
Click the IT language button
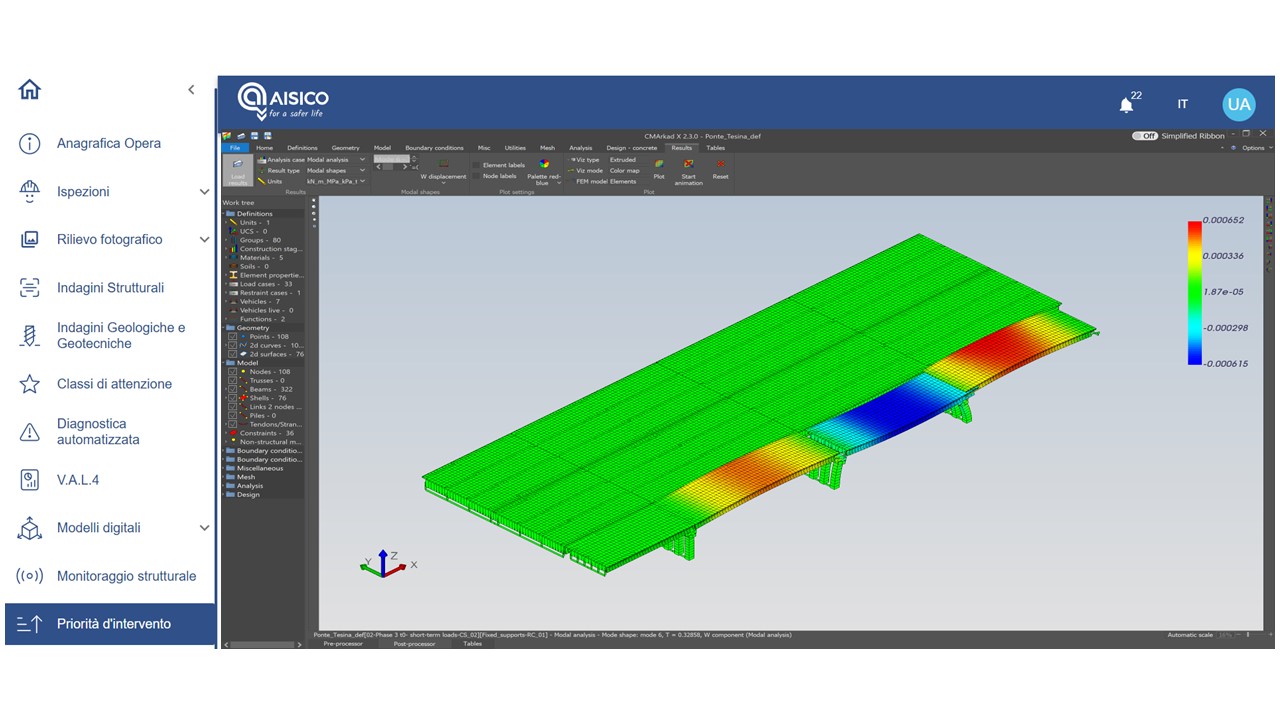[x=1183, y=104]
